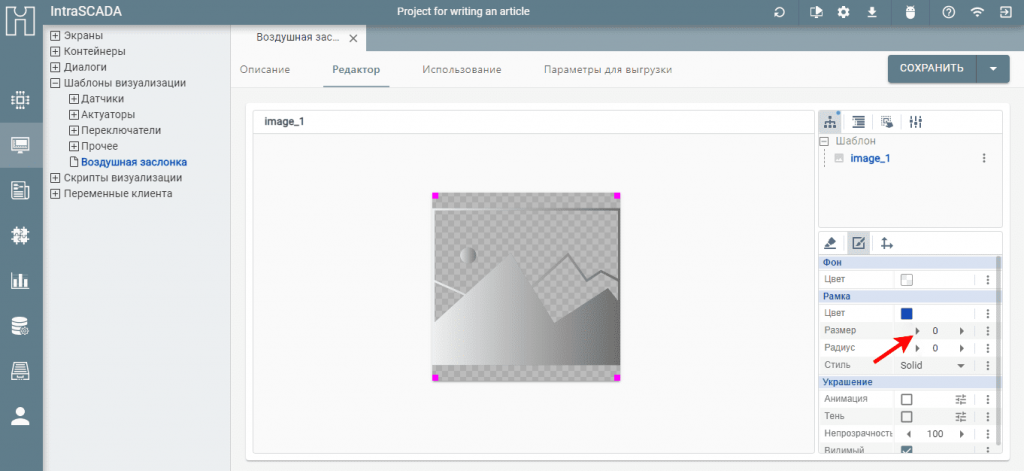Open the edit properties tab icon
The image size is (1024, 471).
[859, 243]
